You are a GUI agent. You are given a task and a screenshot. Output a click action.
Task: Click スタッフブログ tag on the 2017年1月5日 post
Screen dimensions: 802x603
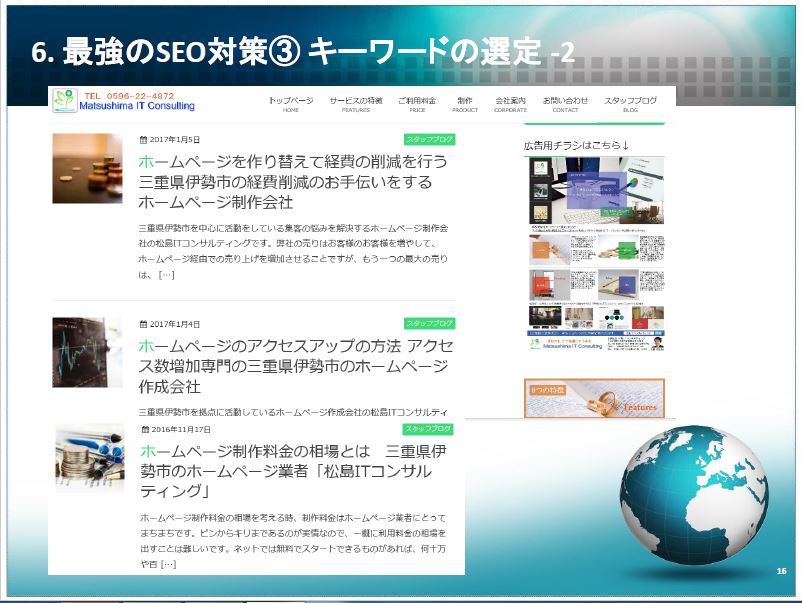tap(429, 140)
